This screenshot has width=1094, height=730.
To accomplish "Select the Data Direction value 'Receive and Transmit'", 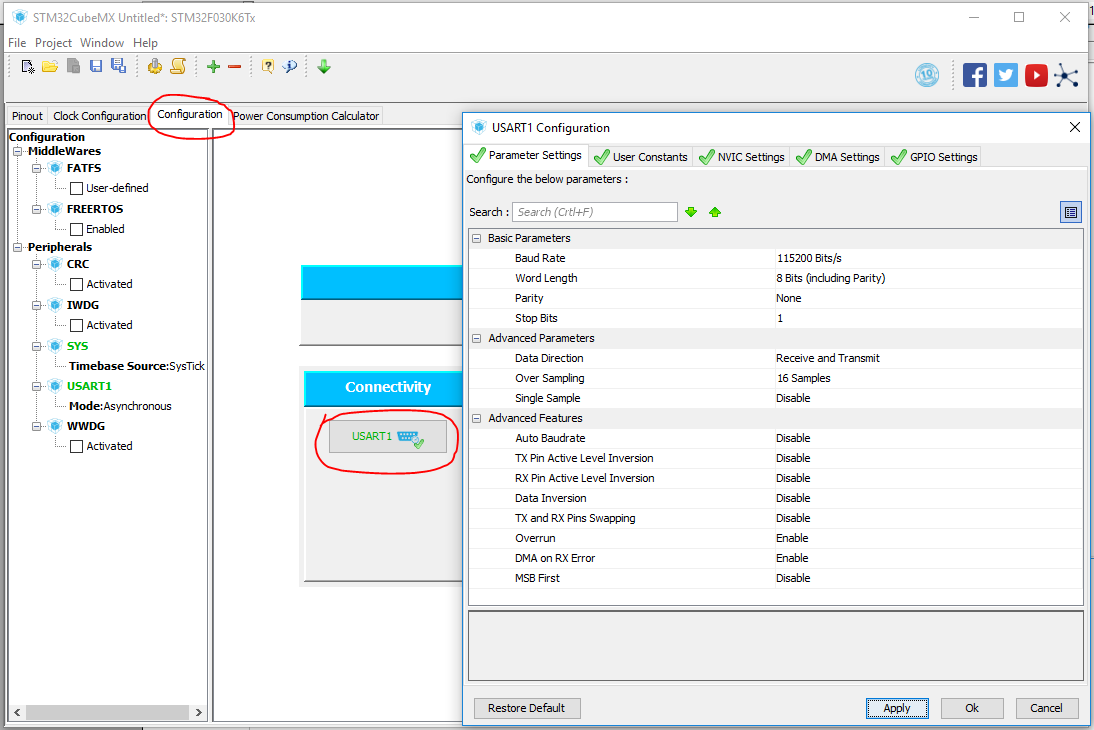I will click(827, 358).
